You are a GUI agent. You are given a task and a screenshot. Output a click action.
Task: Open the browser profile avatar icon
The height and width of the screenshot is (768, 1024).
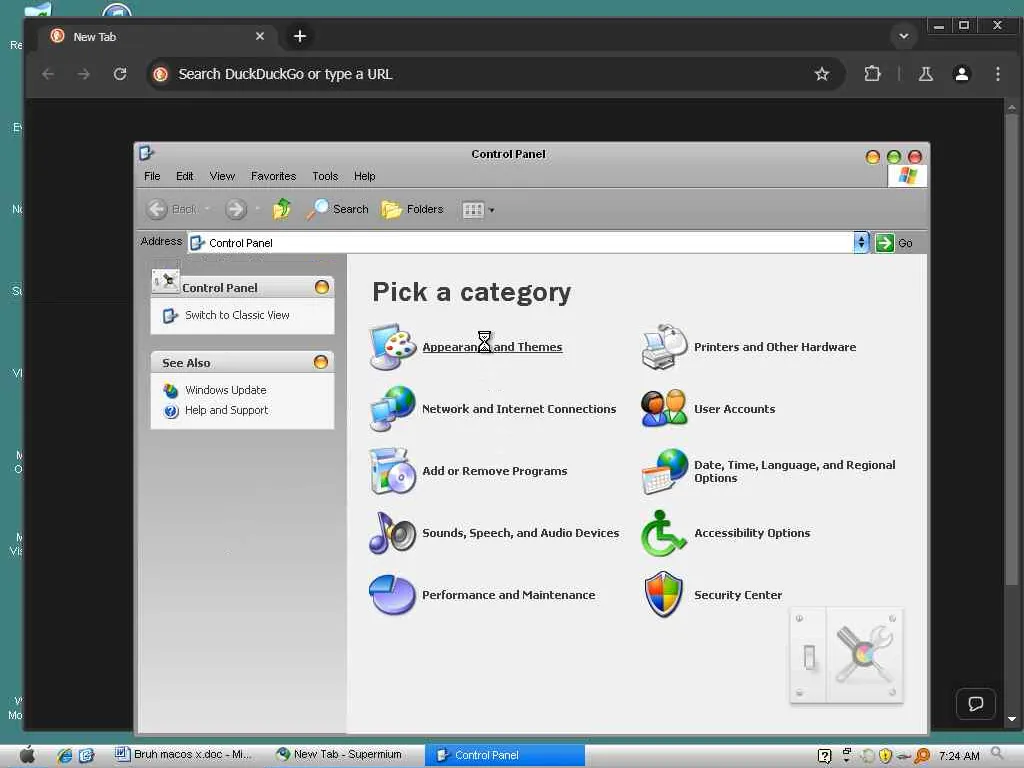[961, 74]
